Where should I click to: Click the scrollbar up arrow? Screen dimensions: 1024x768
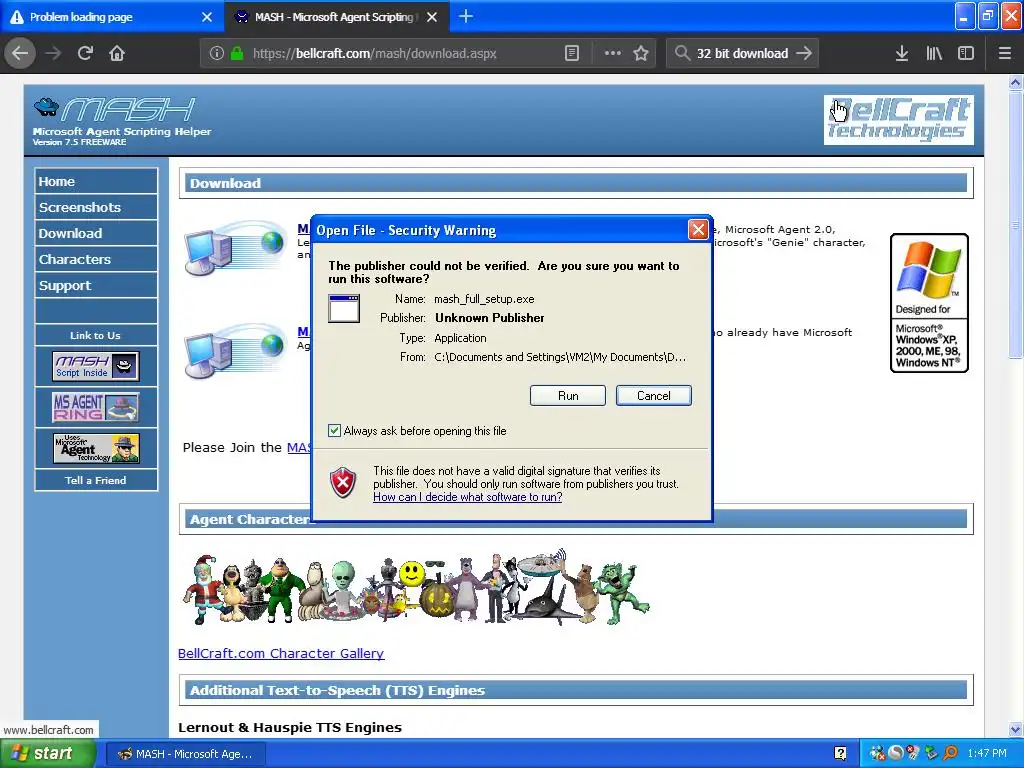(x=1015, y=82)
